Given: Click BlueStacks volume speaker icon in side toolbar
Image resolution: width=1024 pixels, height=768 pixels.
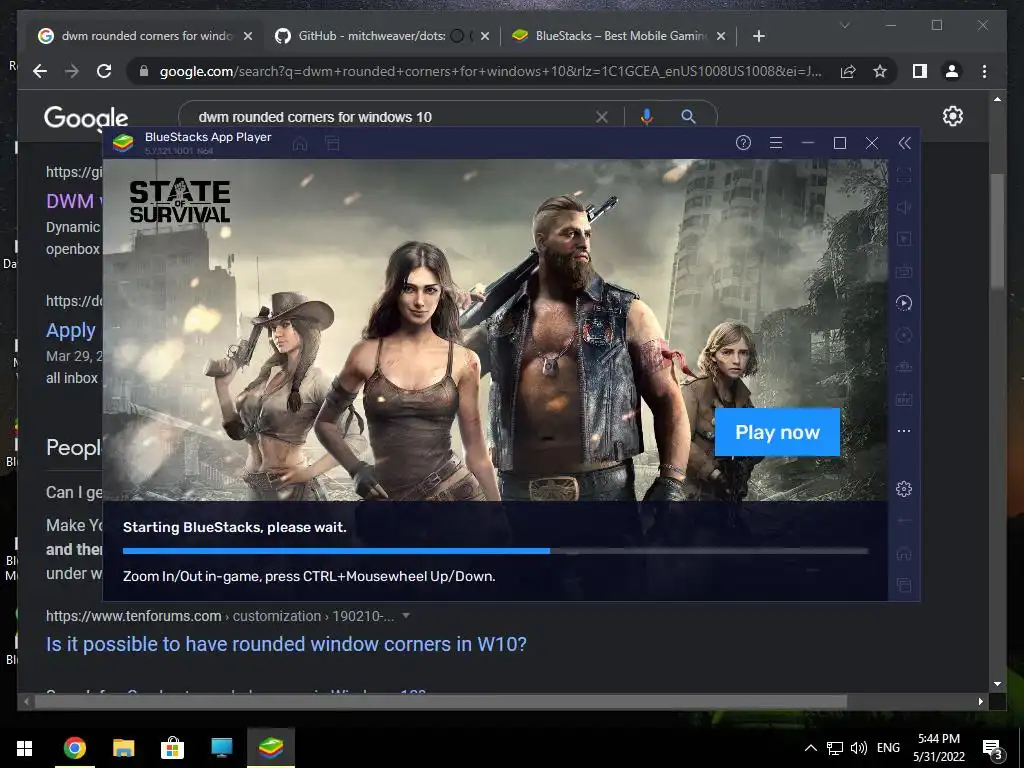Looking at the screenshot, I should pos(904,207).
